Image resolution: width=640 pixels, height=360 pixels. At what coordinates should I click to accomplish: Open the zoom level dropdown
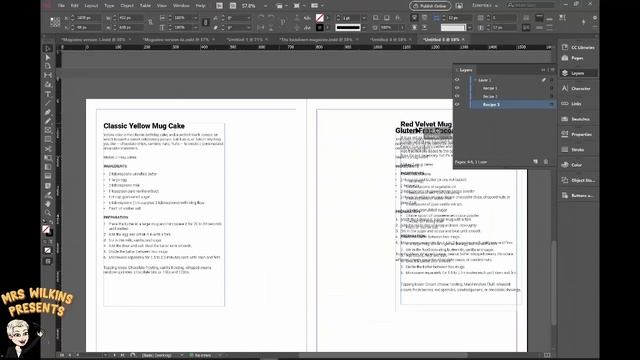tap(265, 6)
